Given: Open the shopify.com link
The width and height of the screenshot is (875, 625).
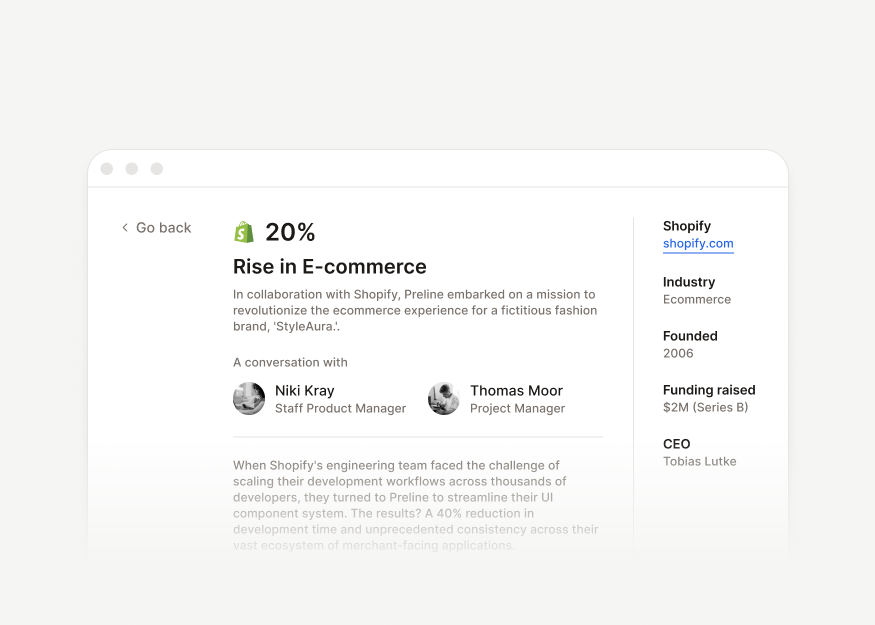Looking at the screenshot, I should pos(698,244).
